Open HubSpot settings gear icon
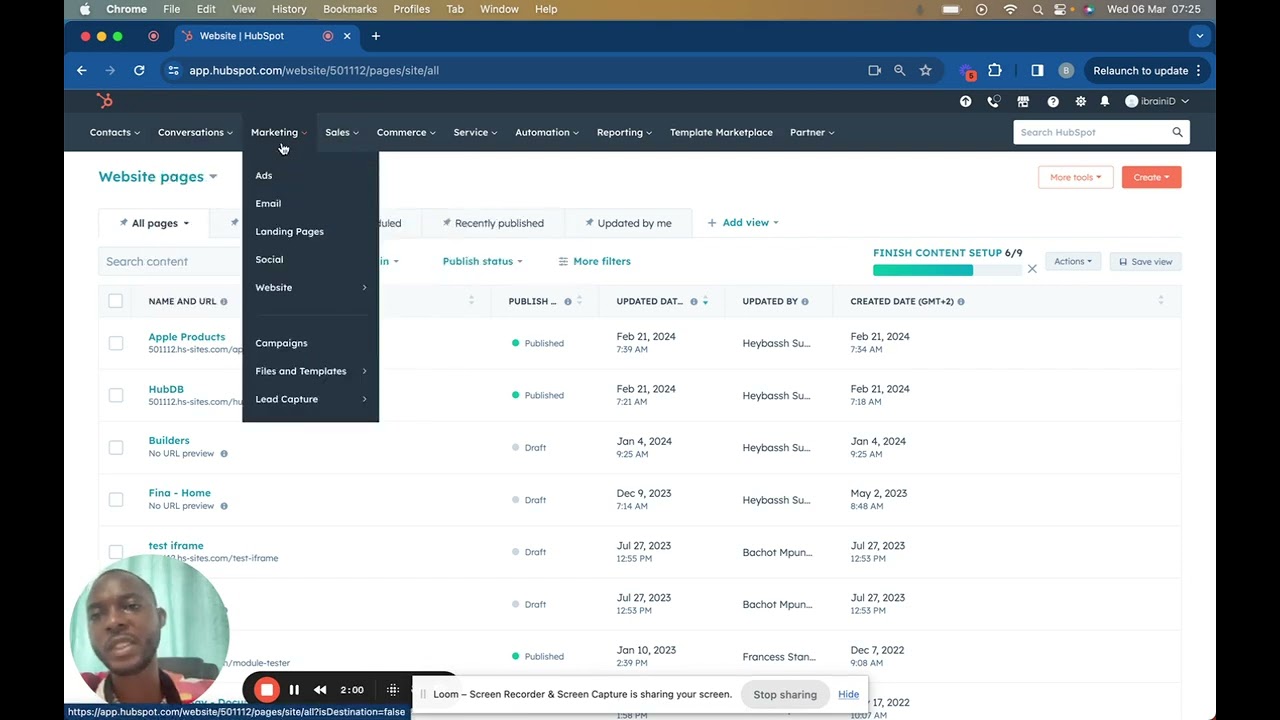 1081,101
